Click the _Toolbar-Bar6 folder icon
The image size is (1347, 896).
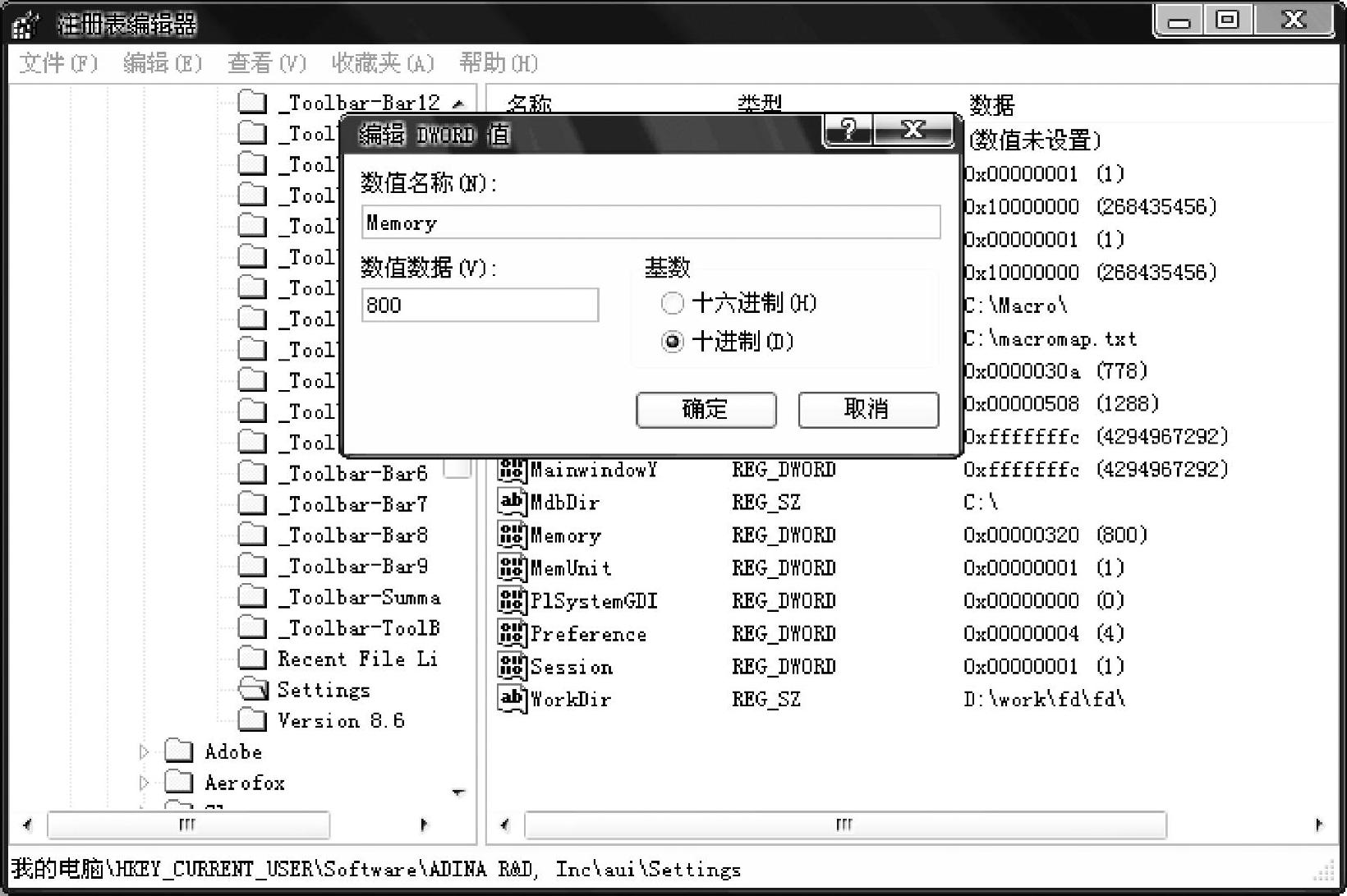(252, 473)
